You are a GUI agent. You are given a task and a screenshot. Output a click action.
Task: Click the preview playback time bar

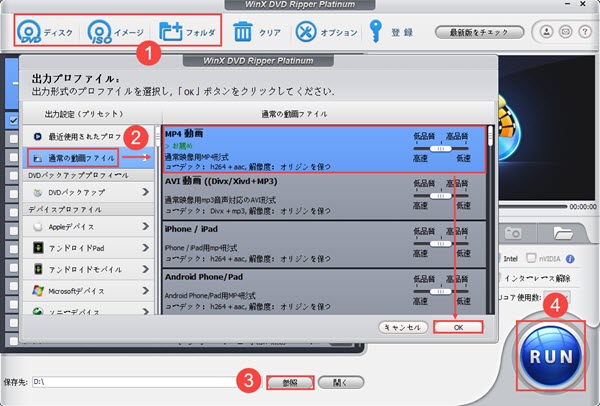532,207
